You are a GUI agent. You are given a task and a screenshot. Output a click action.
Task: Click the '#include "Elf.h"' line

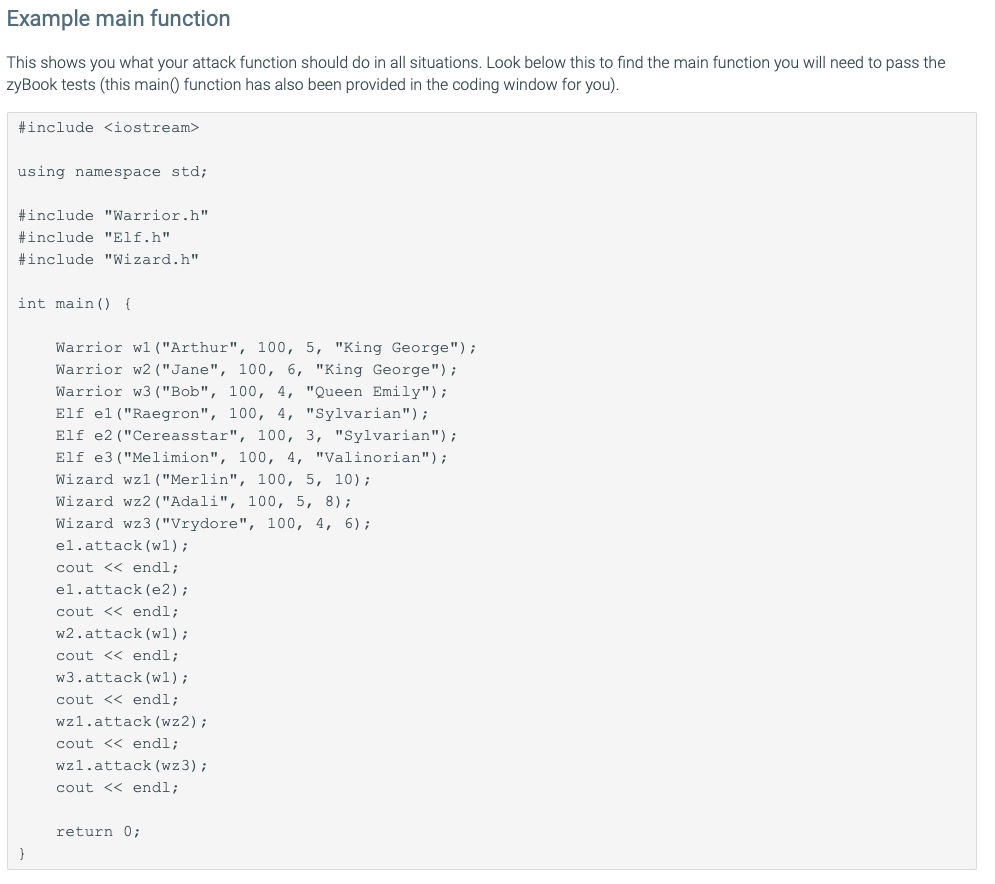coord(94,238)
